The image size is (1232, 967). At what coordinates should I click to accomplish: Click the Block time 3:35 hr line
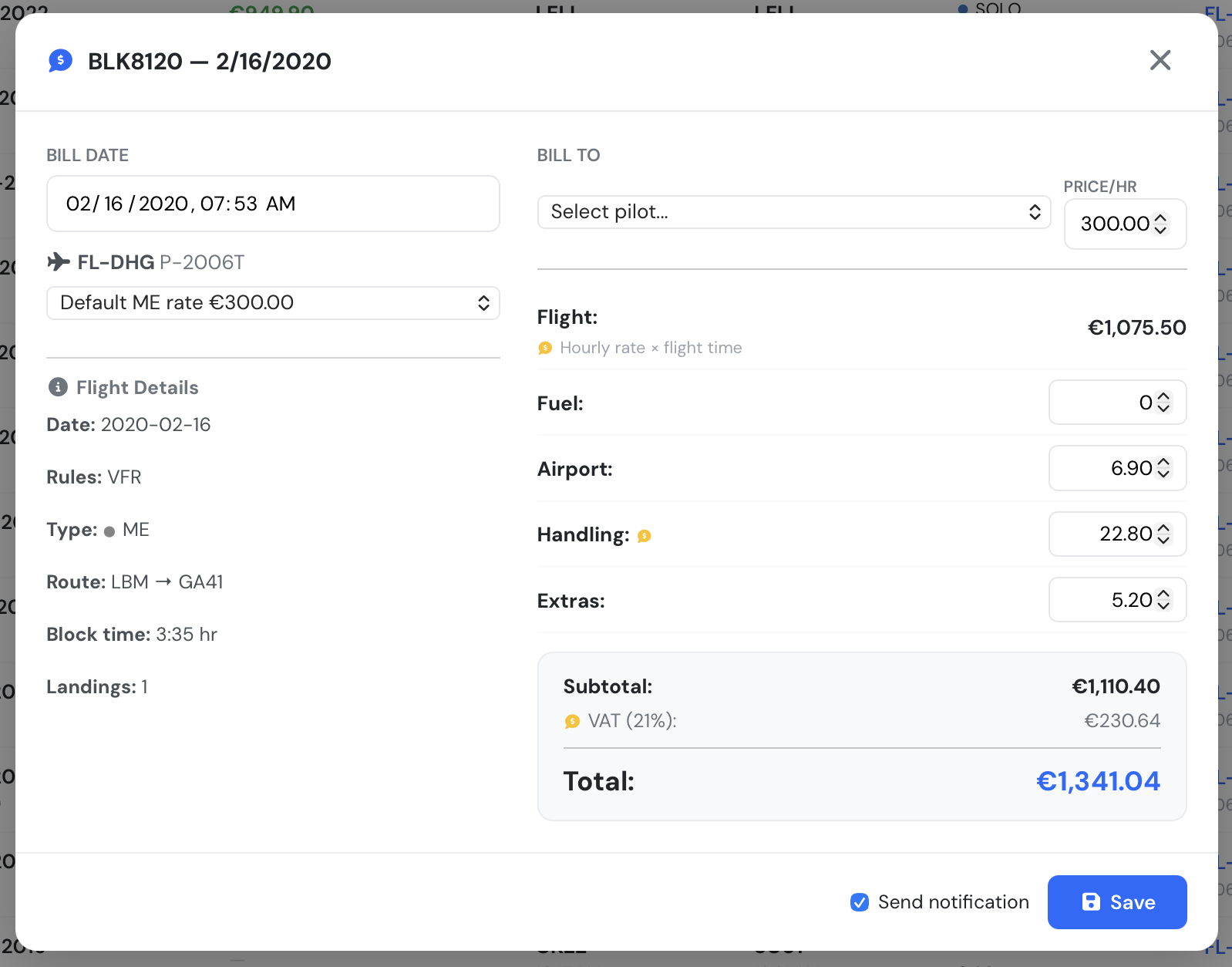pyautogui.click(x=132, y=635)
